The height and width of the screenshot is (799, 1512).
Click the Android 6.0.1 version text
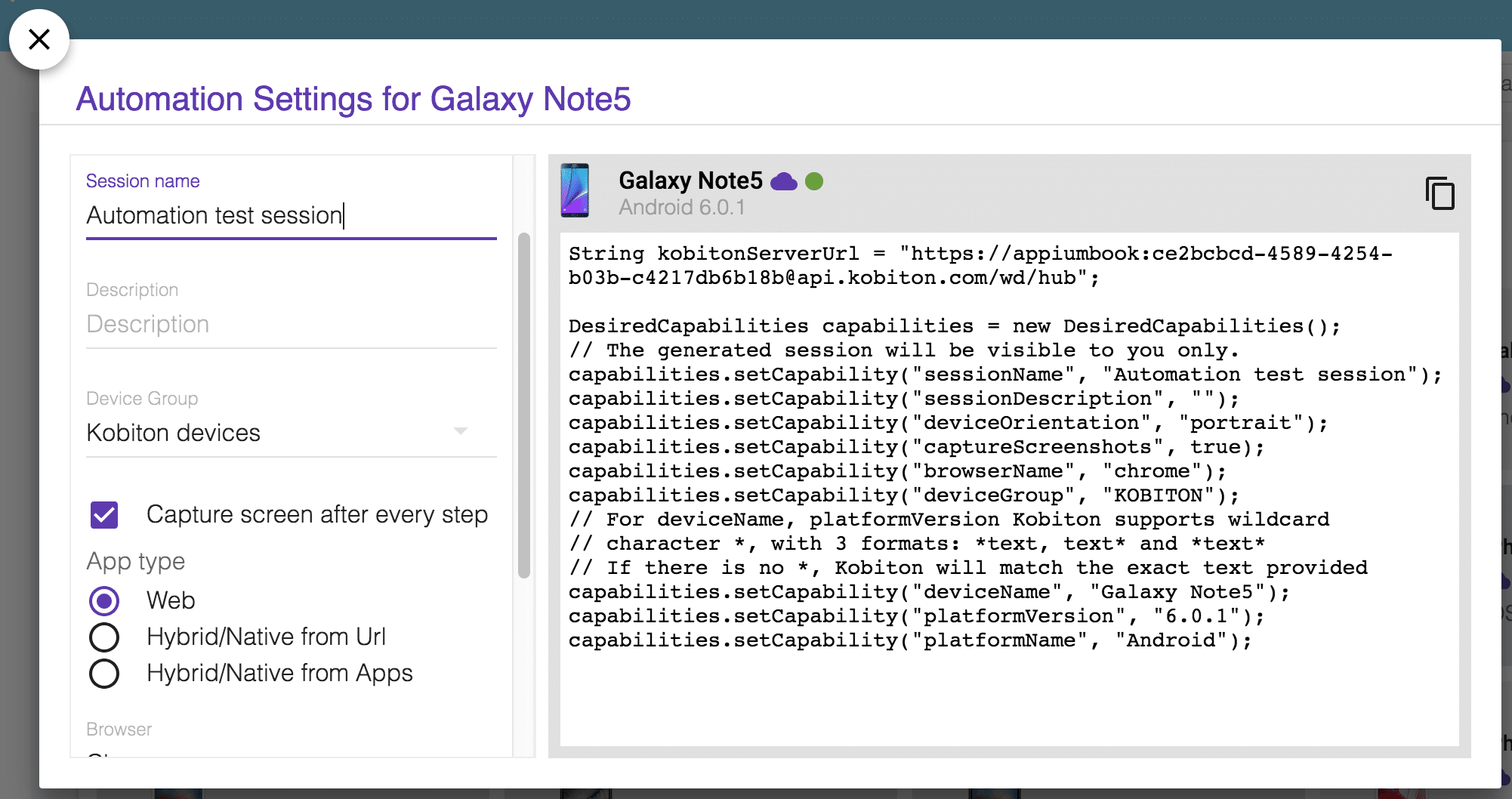[681, 208]
